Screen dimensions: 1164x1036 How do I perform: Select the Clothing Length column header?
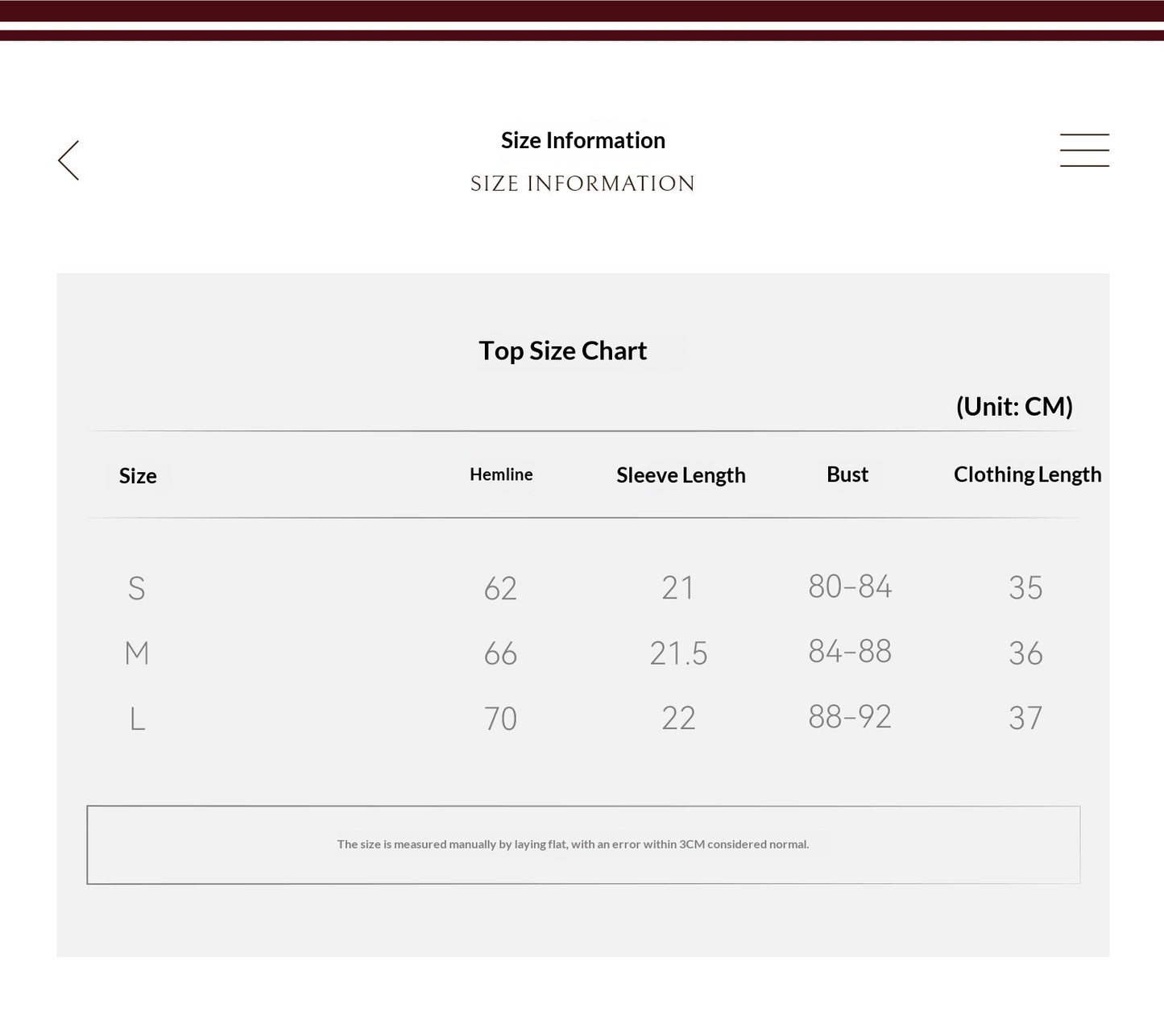coord(1027,474)
